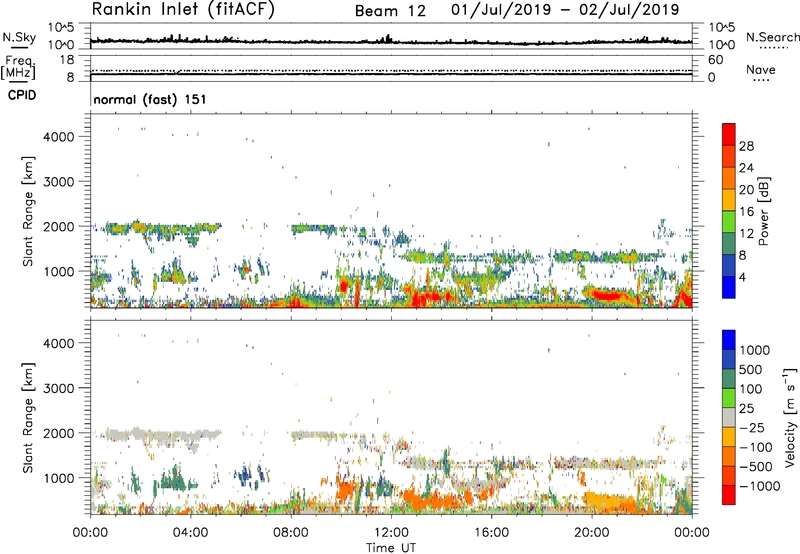The image size is (800, 554).
Task: Click the sky noise trace panel
Action: [391, 36]
